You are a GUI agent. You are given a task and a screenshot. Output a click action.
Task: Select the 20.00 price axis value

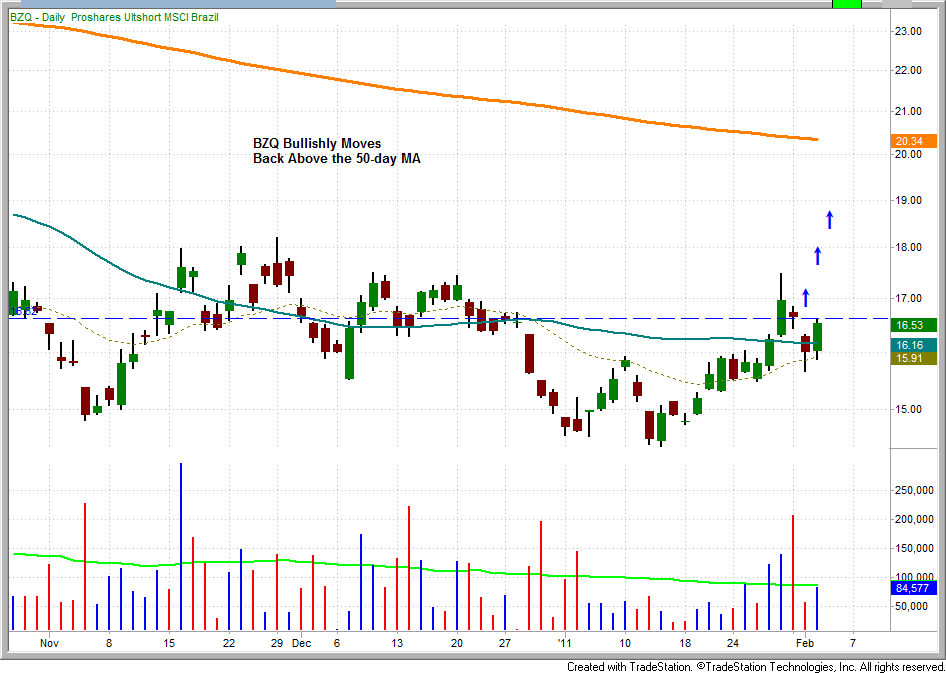(910, 154)
